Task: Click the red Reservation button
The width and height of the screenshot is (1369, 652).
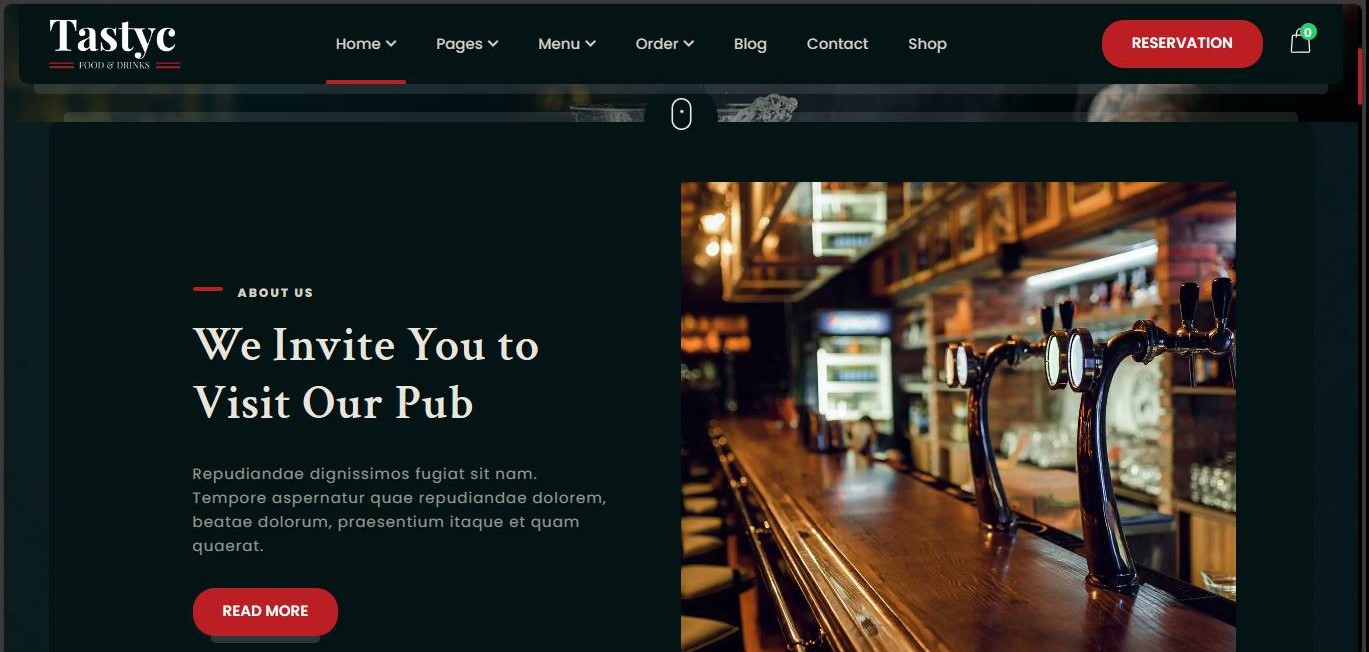Action: click(1182, 43)
